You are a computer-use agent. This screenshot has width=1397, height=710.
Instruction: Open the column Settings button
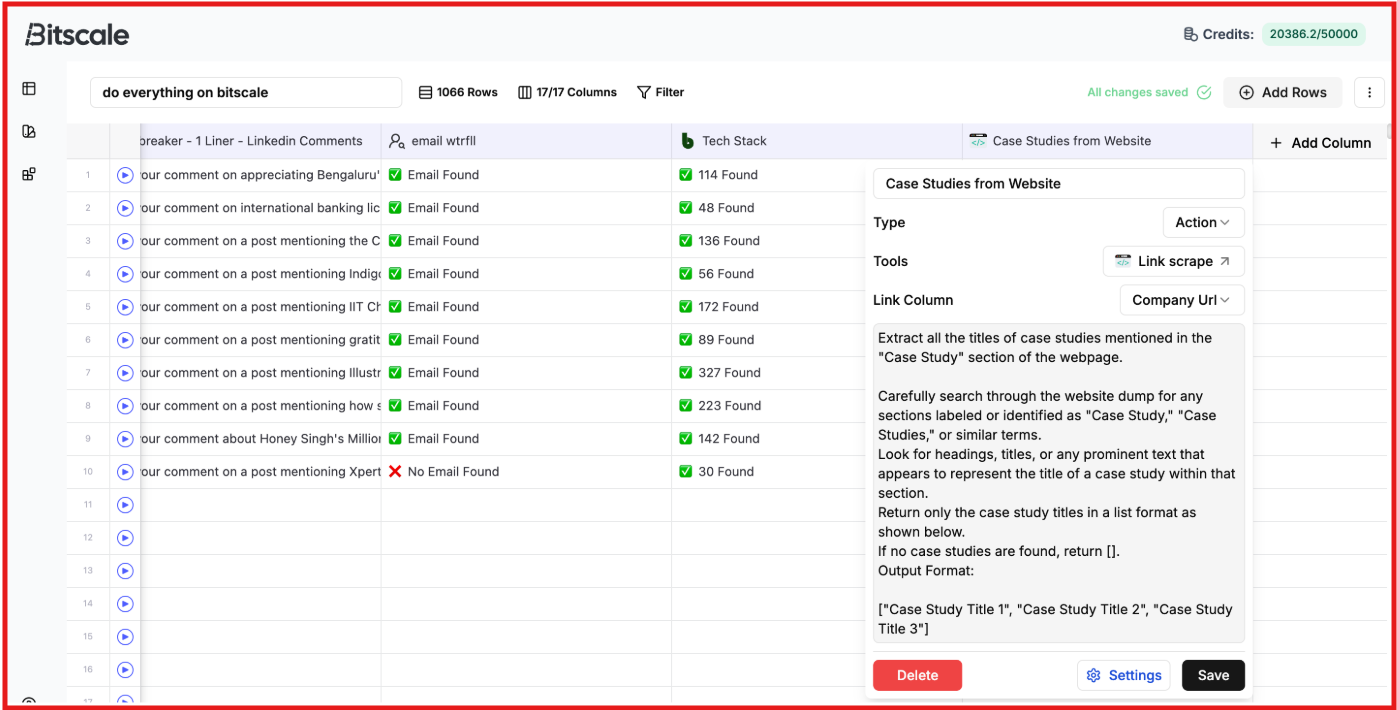tap(1125, 675)
